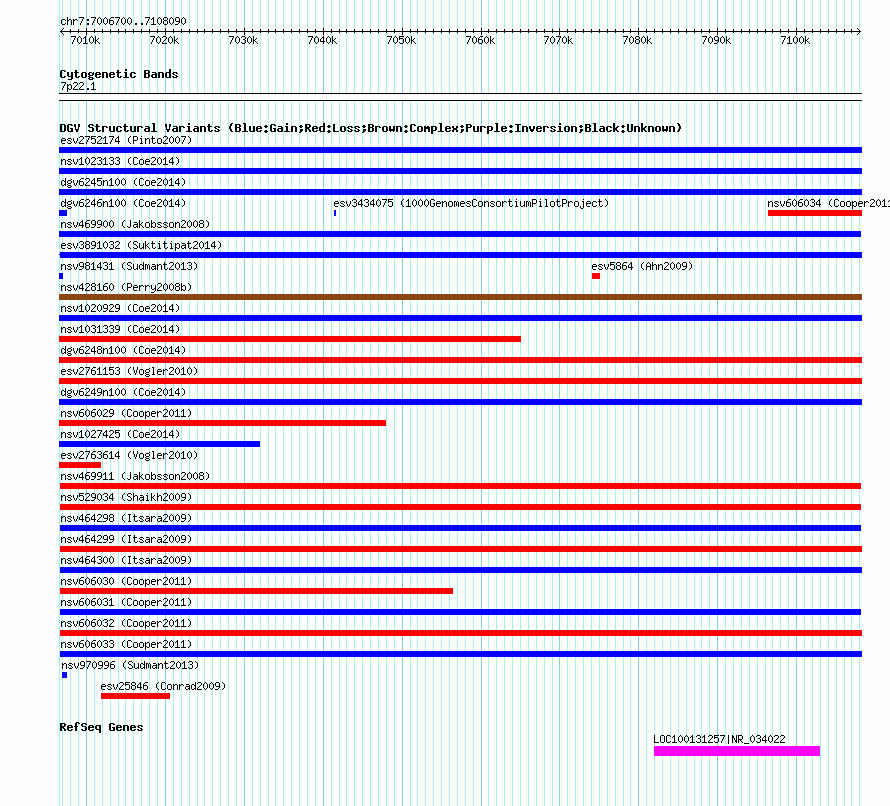Open dgv6248n100 (Coe2014) label

(123, 350)
